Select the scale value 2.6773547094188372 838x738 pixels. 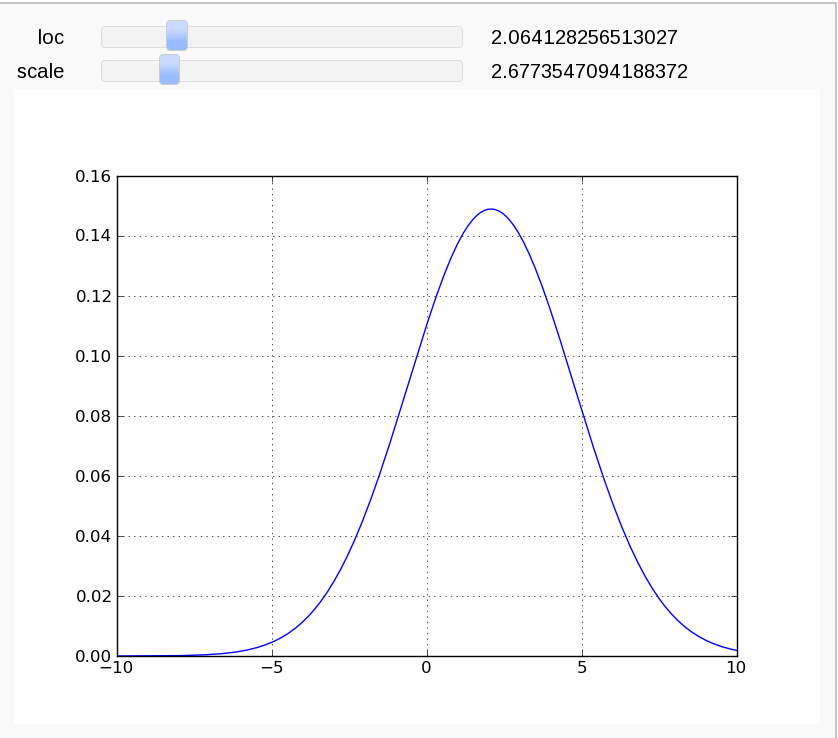[589, 71]
